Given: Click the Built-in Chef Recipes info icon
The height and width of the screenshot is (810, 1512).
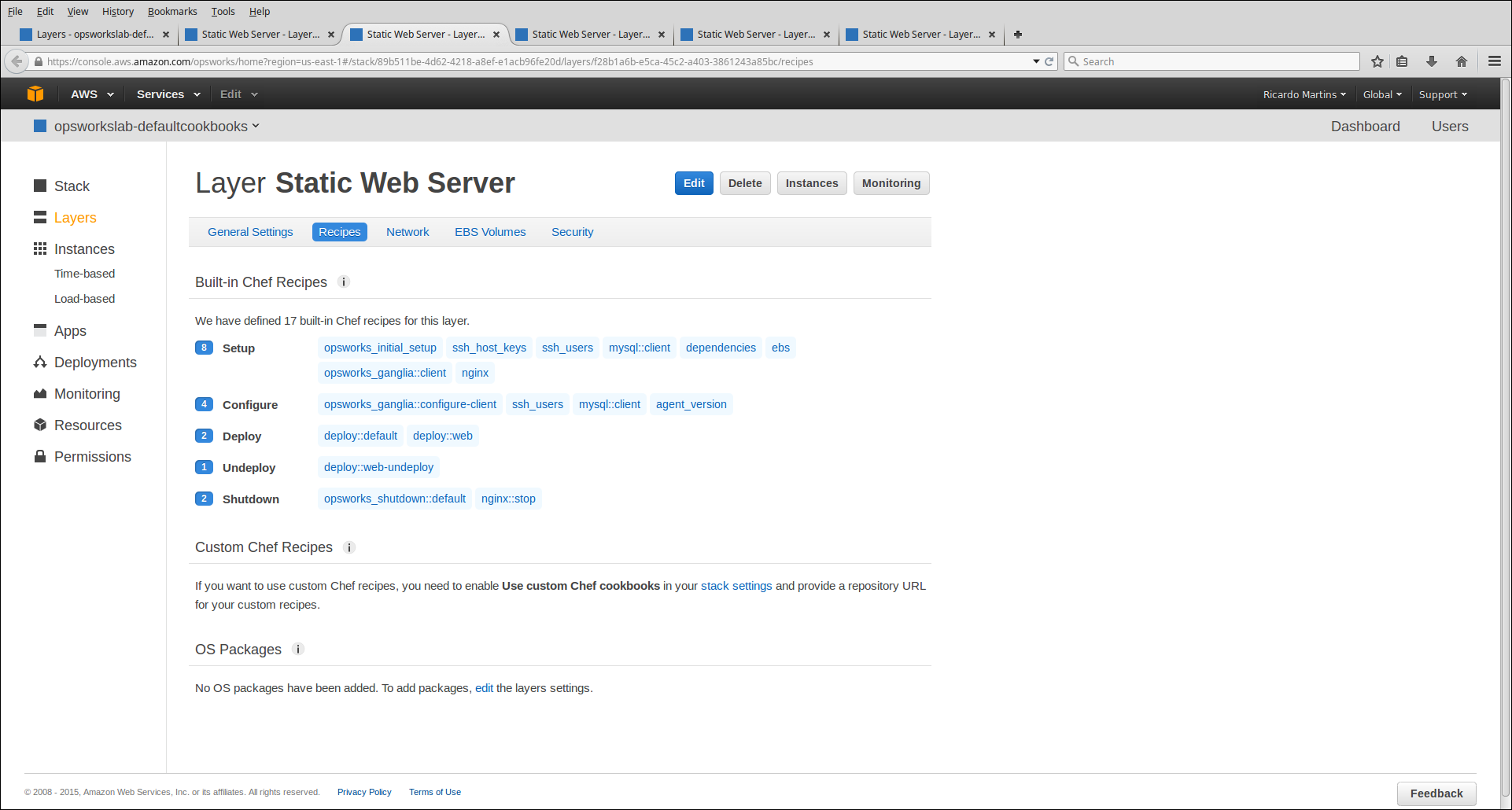Looking at the screenshot, I should pos(344,282).
